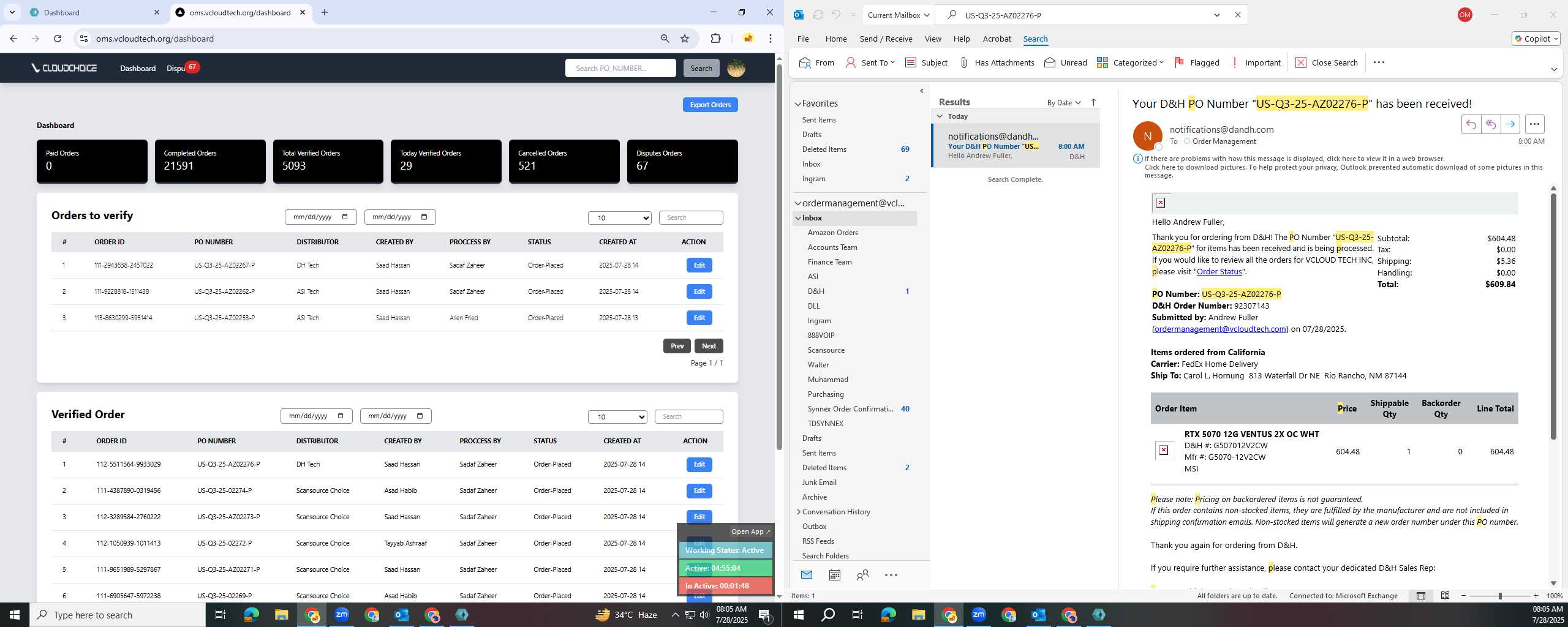Viewport: 1568px width, 627px height.
Task: Open Outlook File menu
Action: (802, 39)
